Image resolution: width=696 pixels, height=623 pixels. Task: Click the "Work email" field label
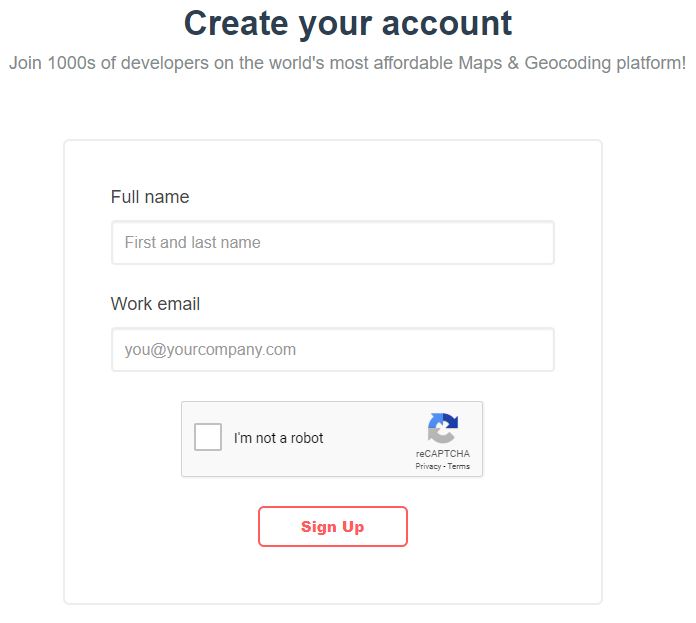[155, 304]
